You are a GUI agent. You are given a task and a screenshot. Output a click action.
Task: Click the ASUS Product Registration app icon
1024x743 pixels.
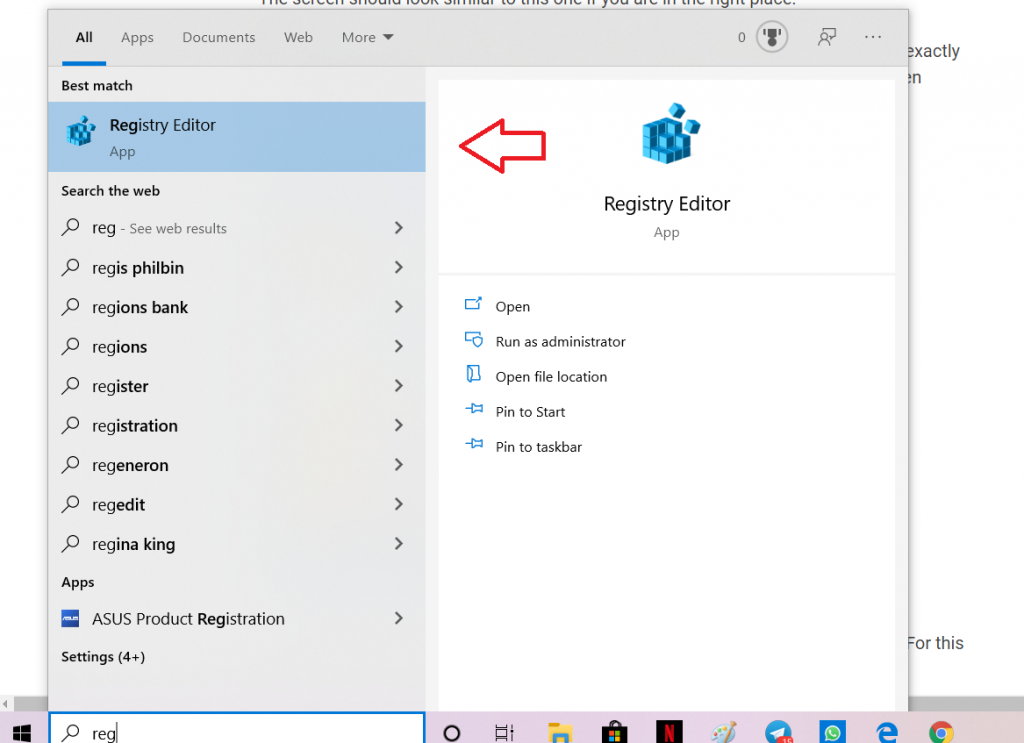[x=70, y=618]
